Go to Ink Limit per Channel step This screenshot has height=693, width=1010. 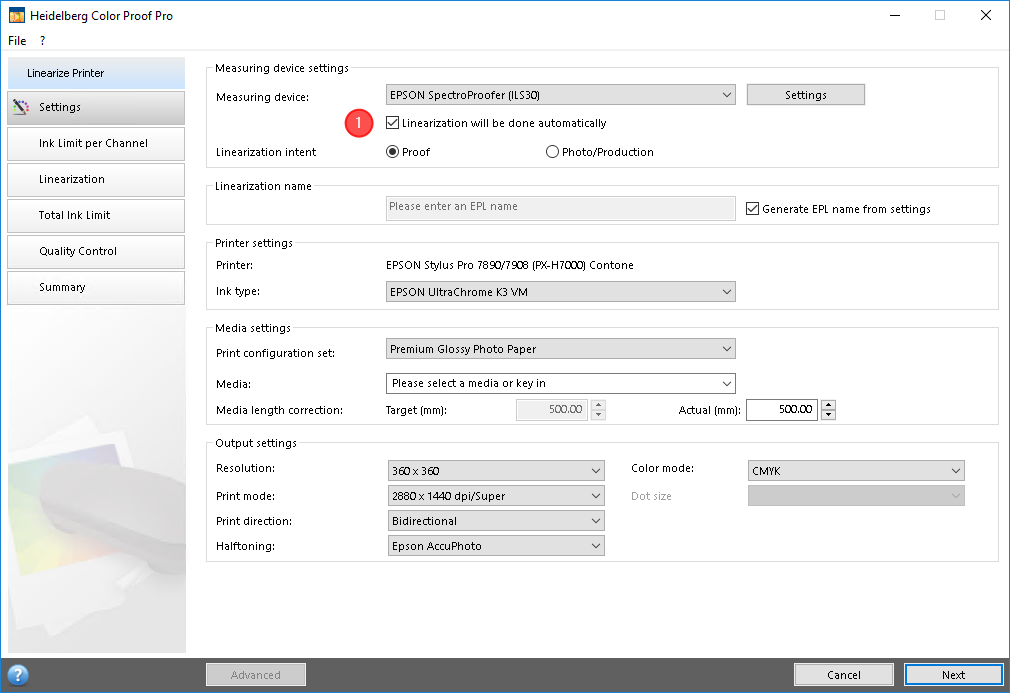coord(96,144)
